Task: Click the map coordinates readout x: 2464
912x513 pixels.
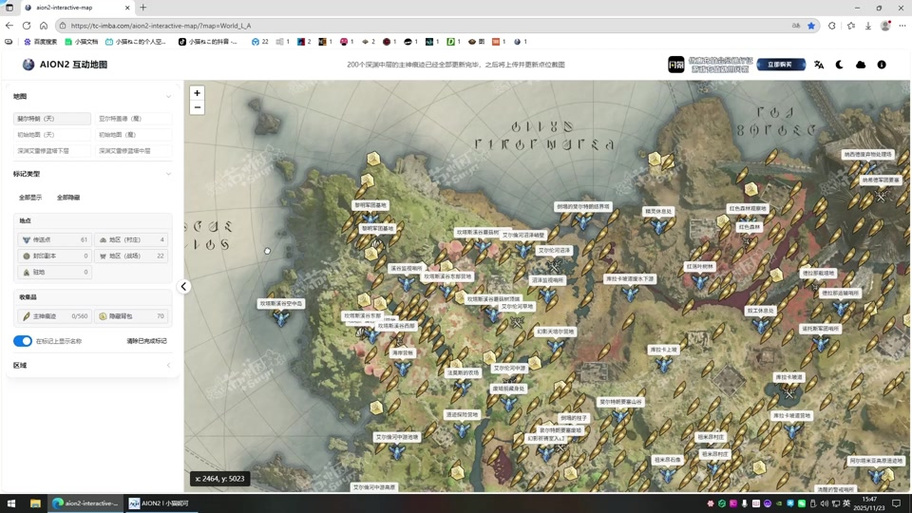Action: [x=220, y=479]
